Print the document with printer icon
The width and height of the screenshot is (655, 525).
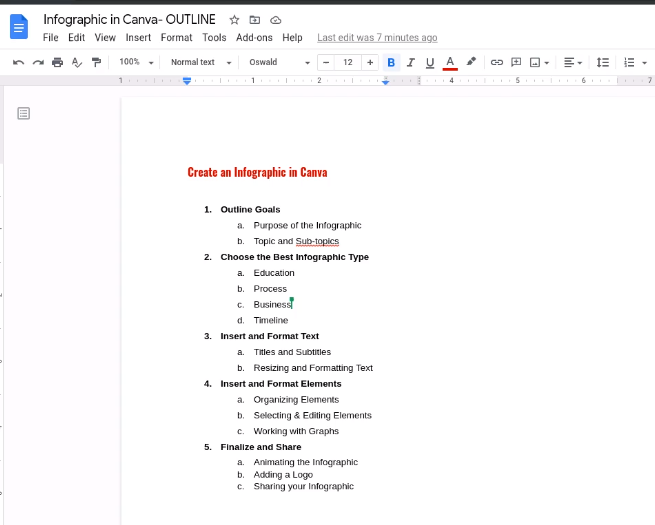click(x=57, y=62)
